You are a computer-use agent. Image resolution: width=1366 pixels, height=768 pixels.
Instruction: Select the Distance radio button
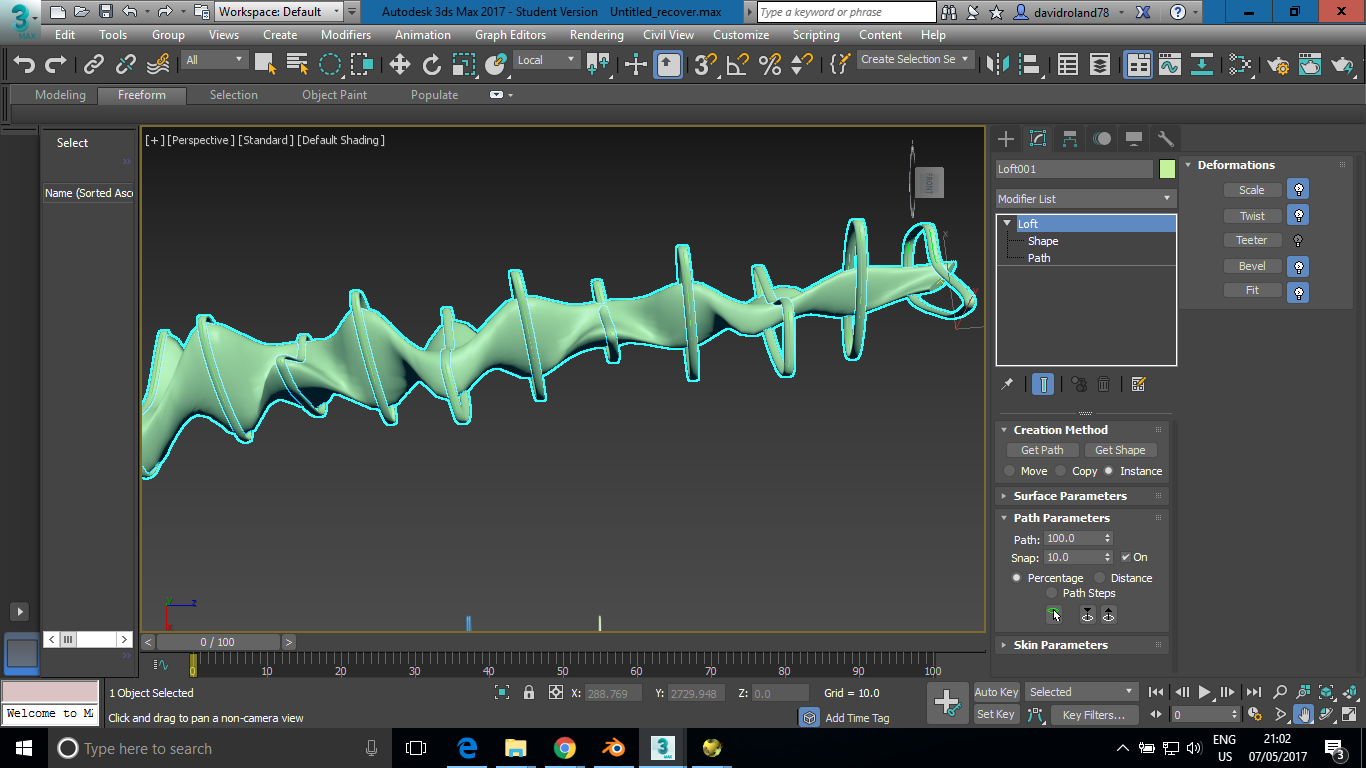[1100, 578]
